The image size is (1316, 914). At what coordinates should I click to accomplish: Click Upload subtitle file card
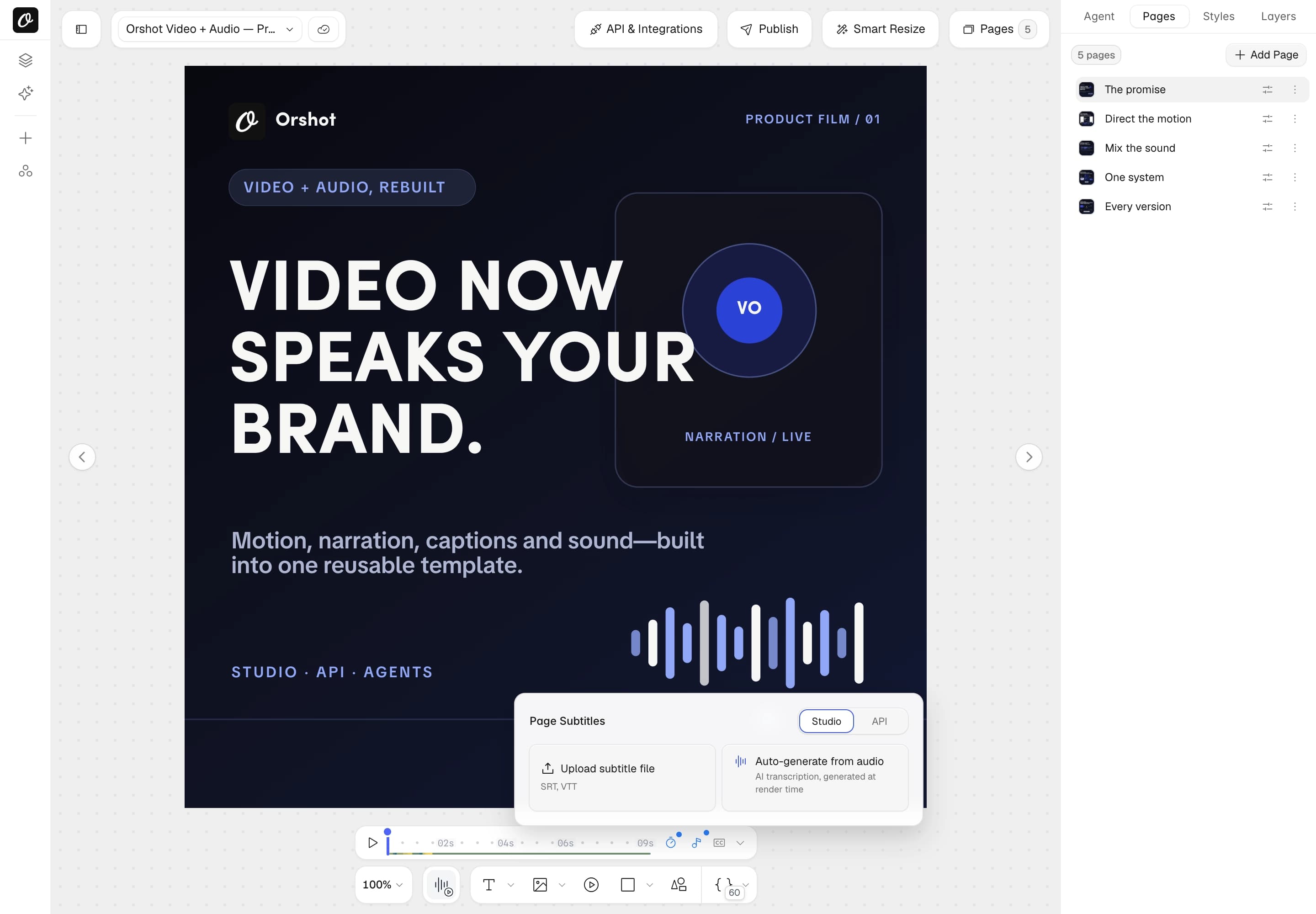622,777
